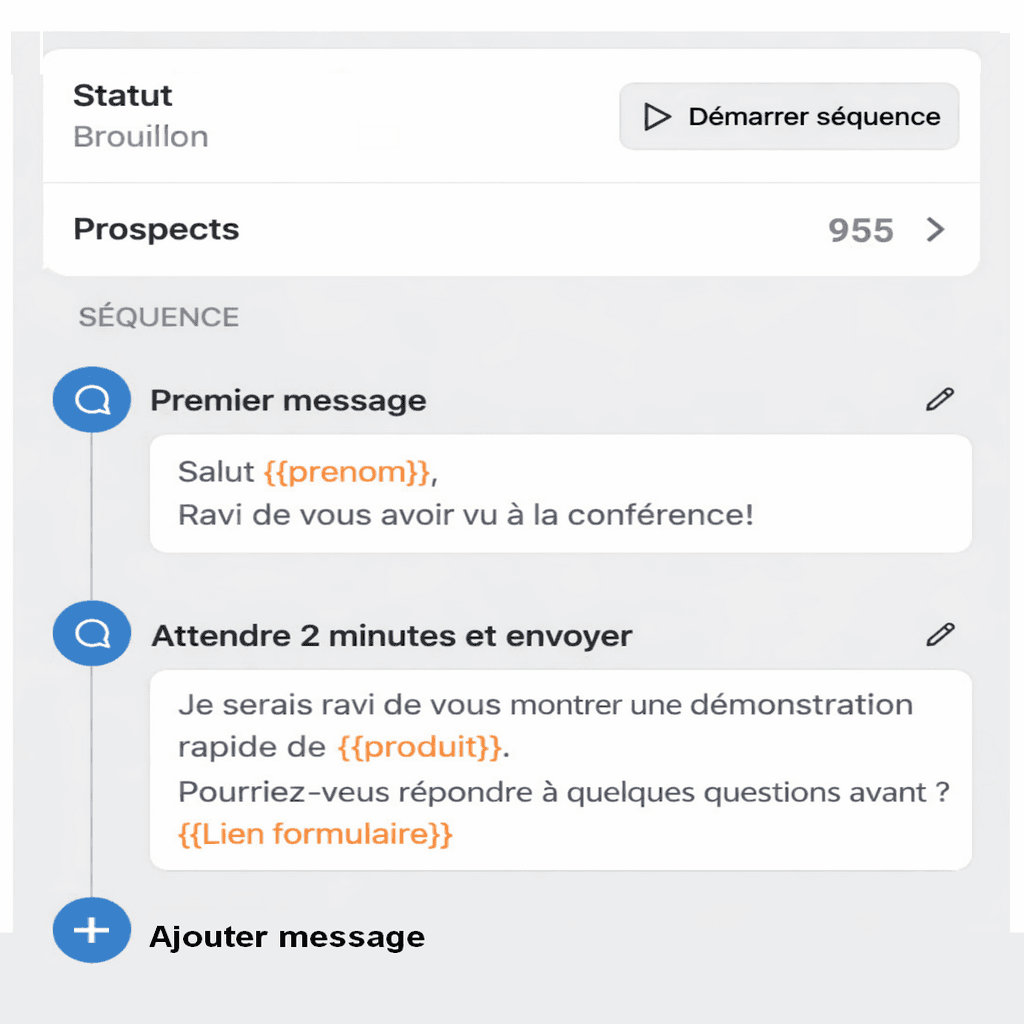
Task: Select the {{Lien formulaire}} variable
Action: 315,832
